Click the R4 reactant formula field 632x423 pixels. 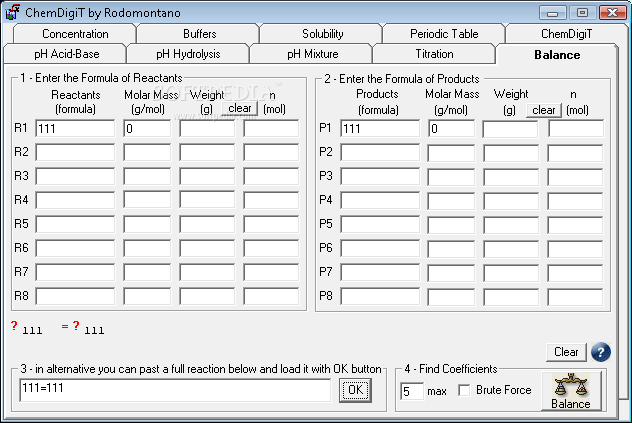75,200
